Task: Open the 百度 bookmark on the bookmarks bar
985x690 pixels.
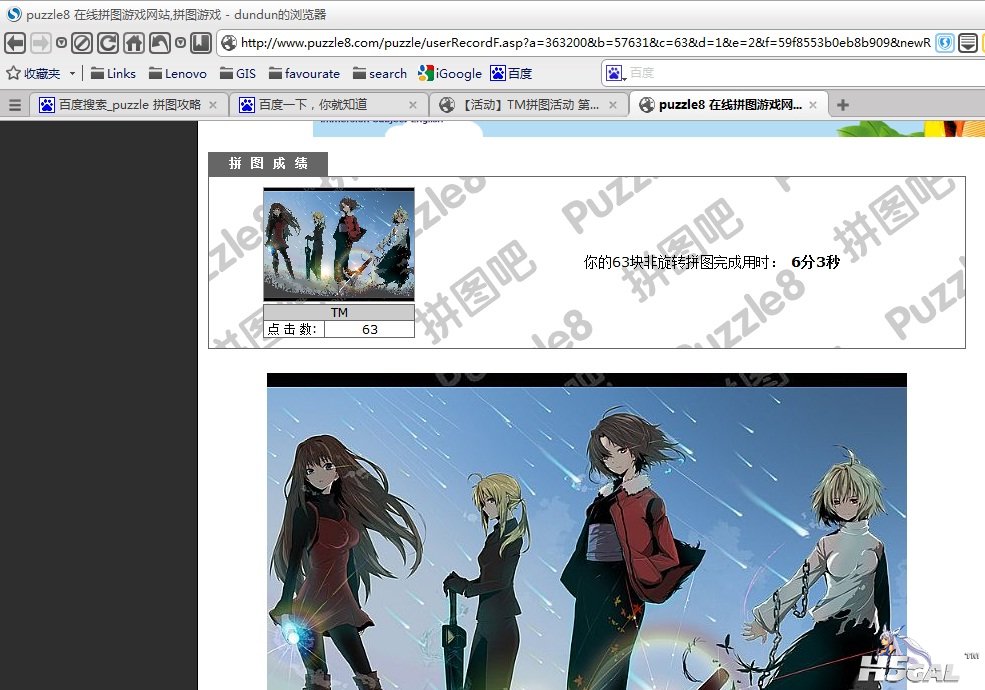Action: coord(511,74)
